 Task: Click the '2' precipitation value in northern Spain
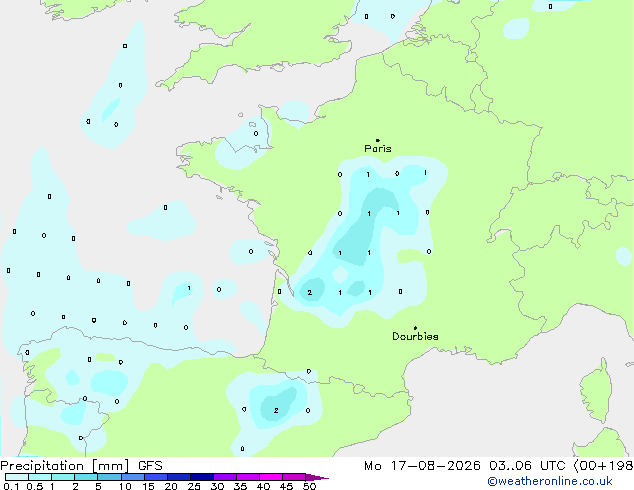click(276, 410)
